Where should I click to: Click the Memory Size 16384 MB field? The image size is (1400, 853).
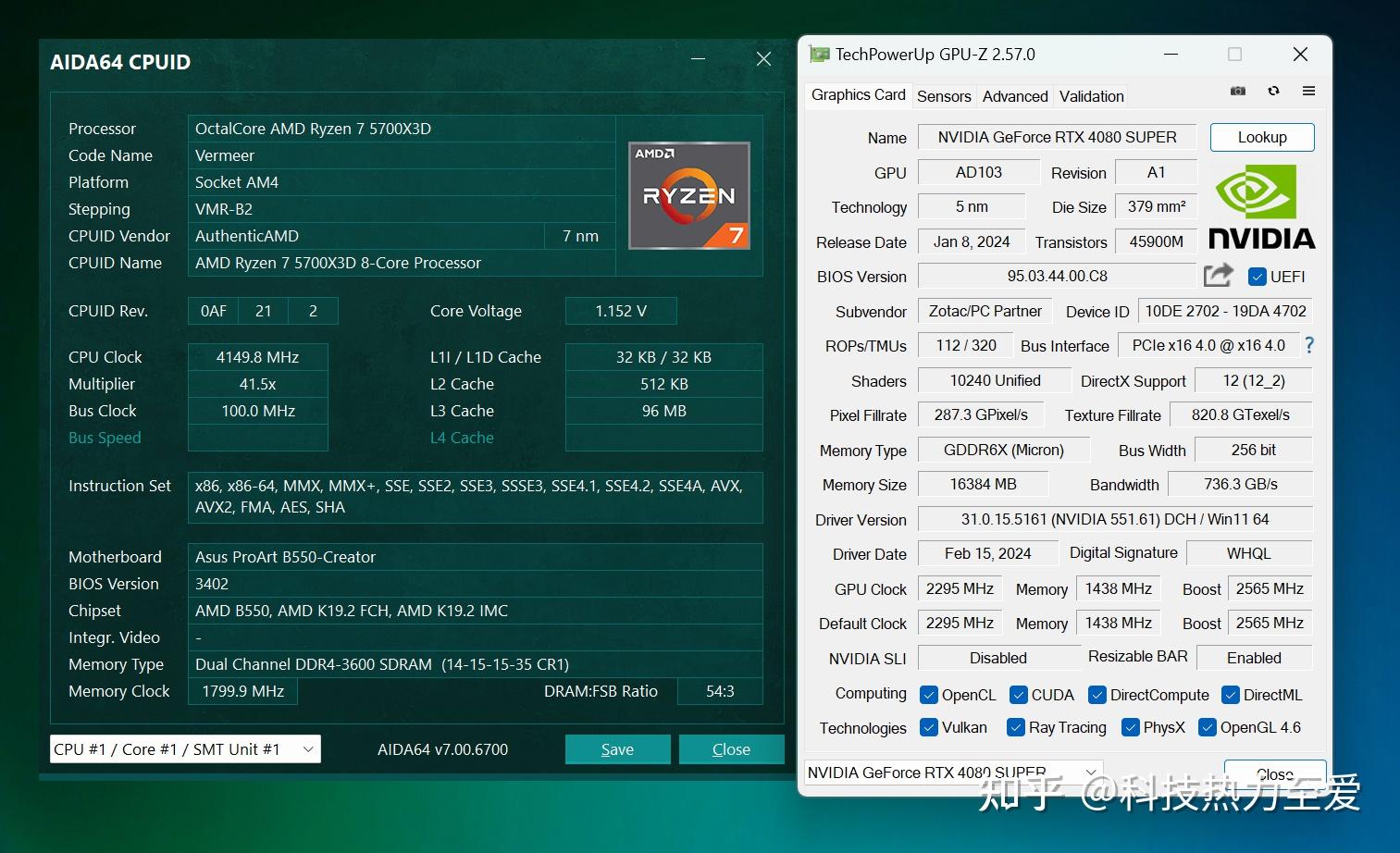(983, 484)
